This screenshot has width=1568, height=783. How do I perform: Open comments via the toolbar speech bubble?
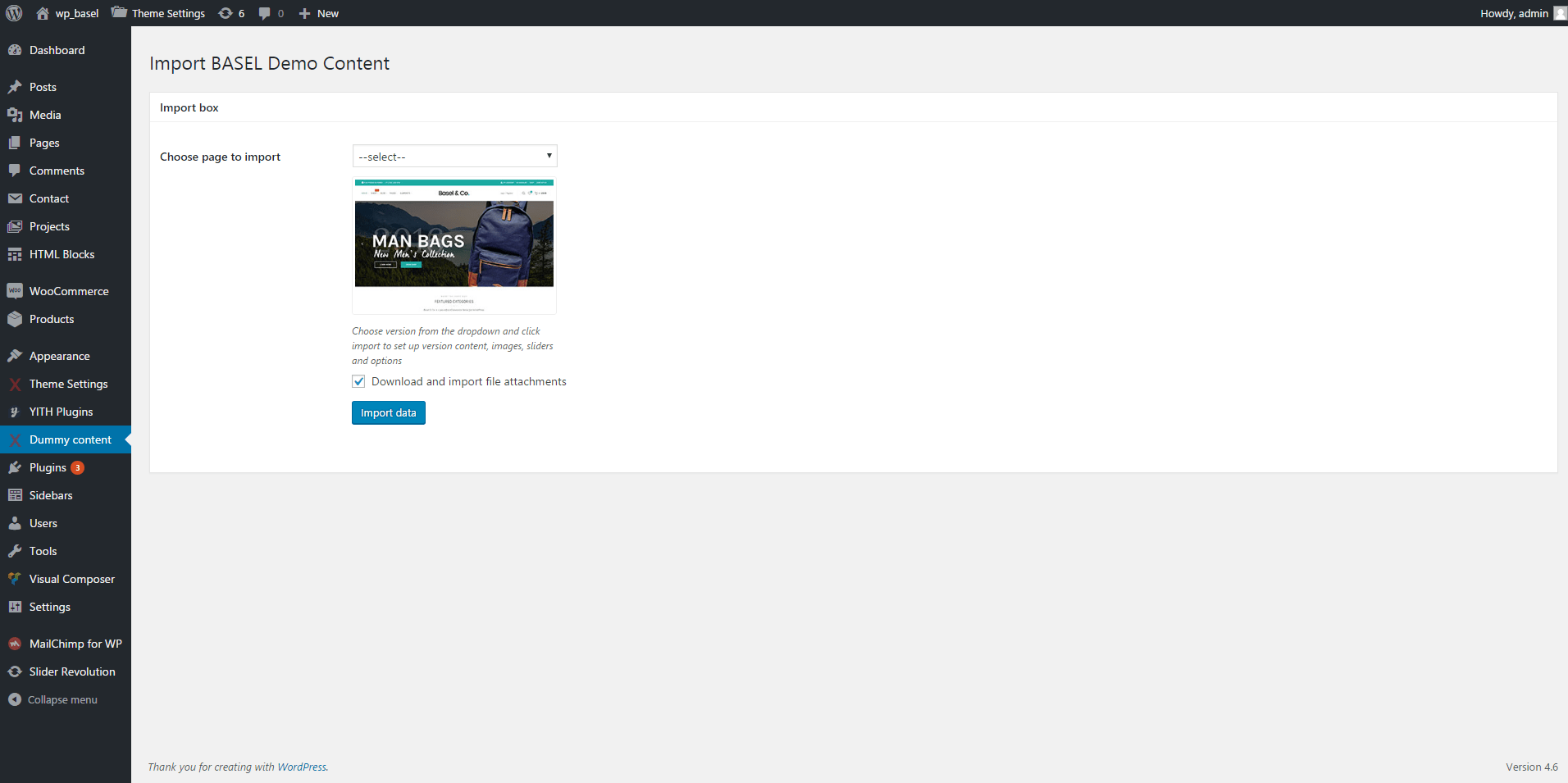click(x=264, y=13)
